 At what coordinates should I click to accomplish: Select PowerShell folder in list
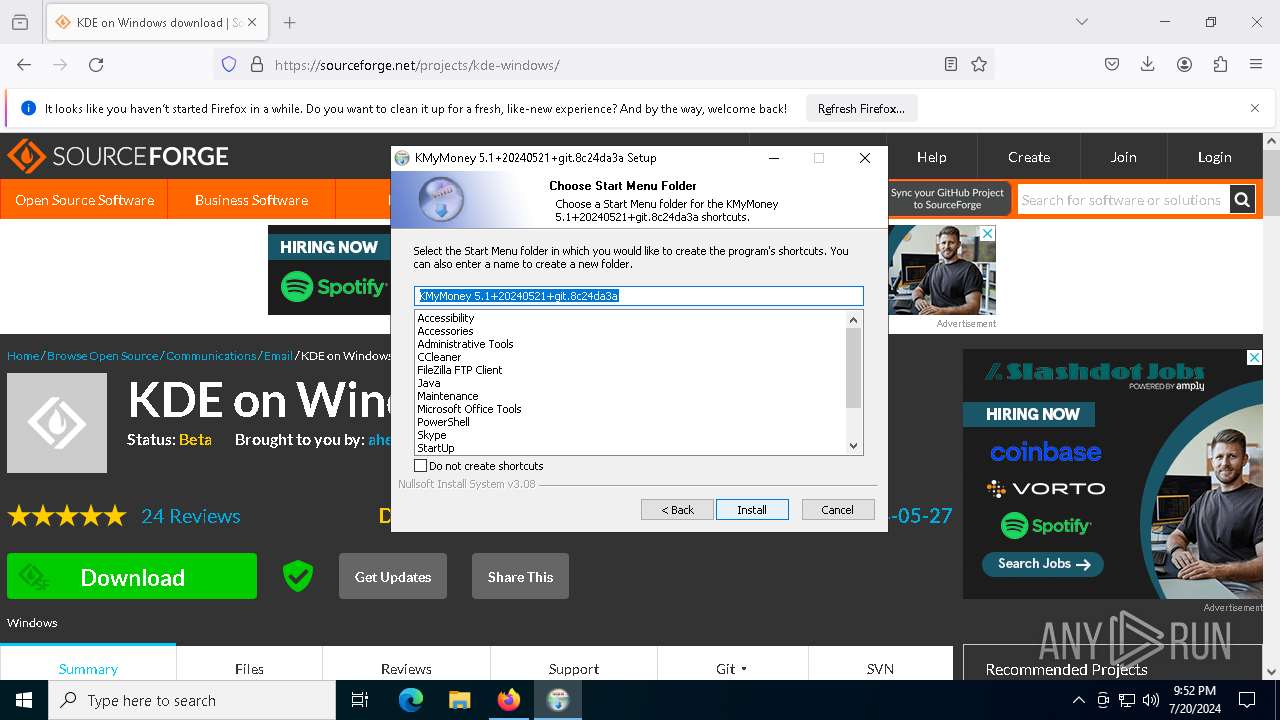[443, 422]
